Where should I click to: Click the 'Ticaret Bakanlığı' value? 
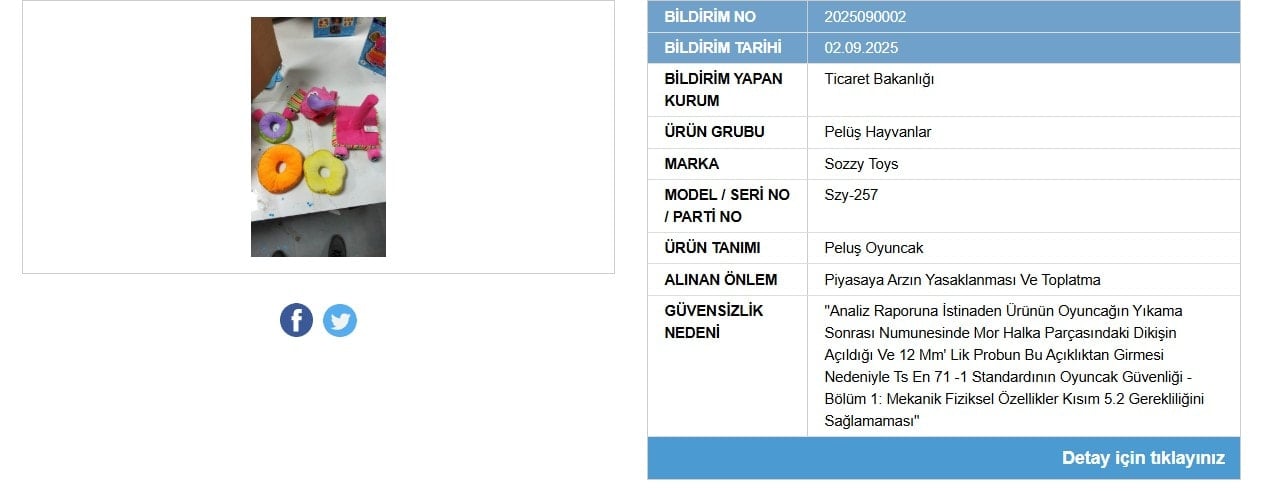pyautogui.click(x=879, y=79)
